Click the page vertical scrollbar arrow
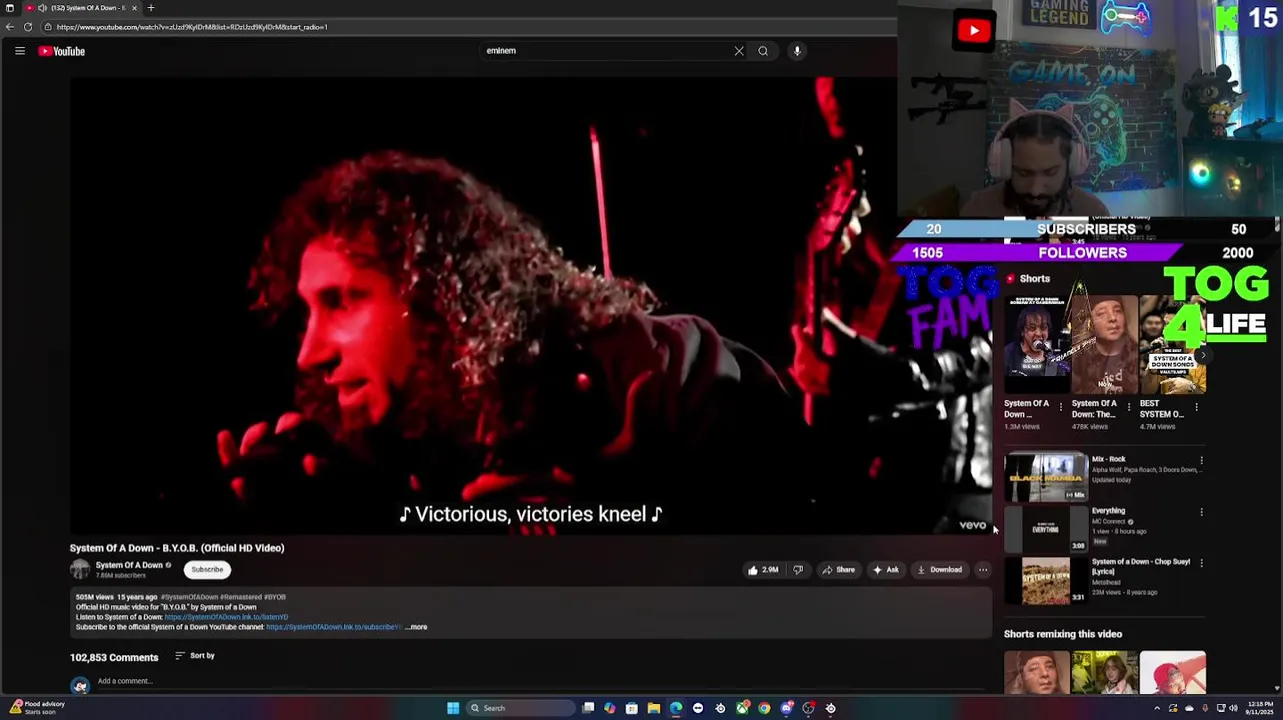The height and width of the screenshot is (720, 1283). (x=1278, y=689)
